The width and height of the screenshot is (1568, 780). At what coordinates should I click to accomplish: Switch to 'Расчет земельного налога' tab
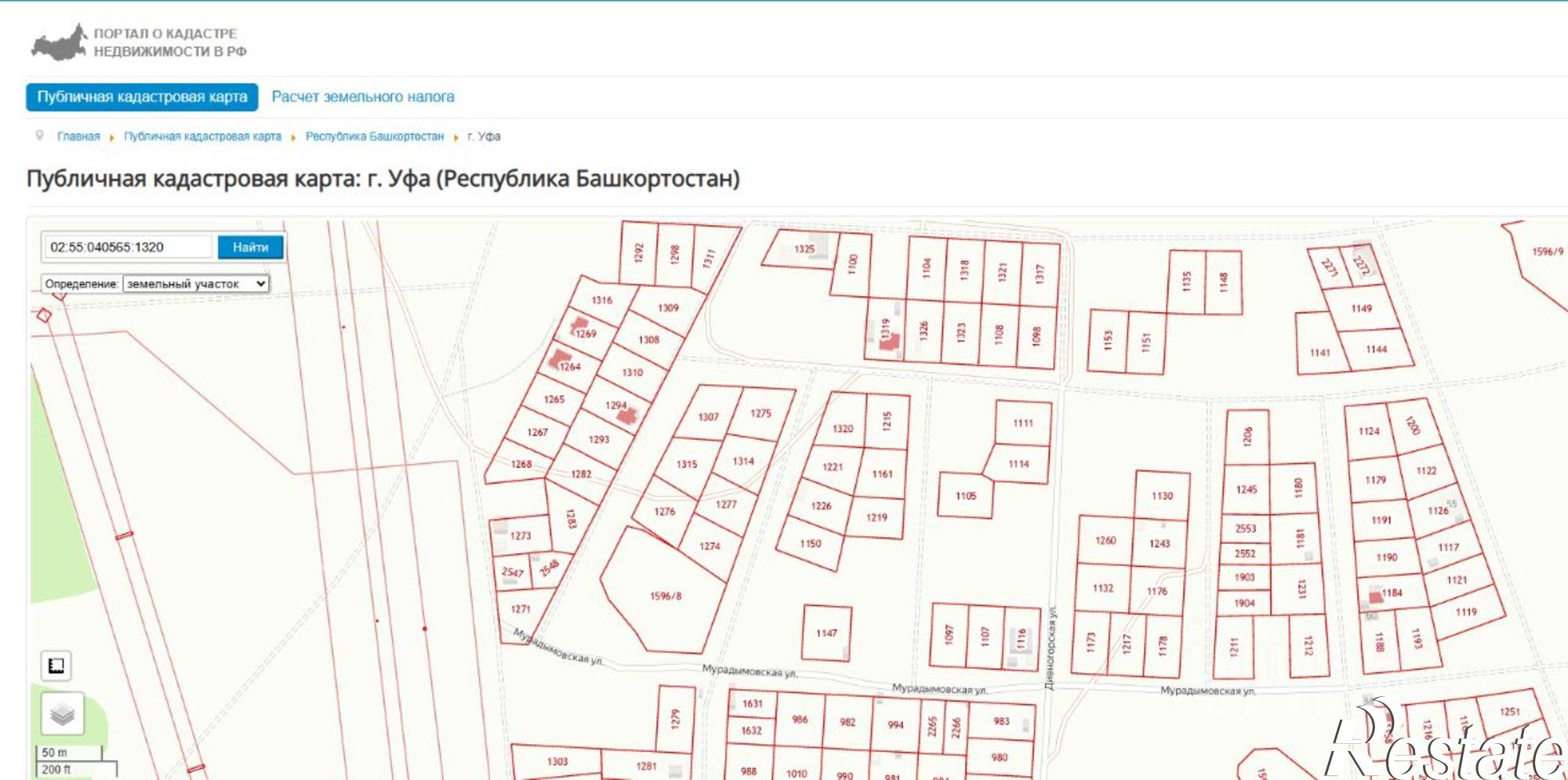click(363, 97)
